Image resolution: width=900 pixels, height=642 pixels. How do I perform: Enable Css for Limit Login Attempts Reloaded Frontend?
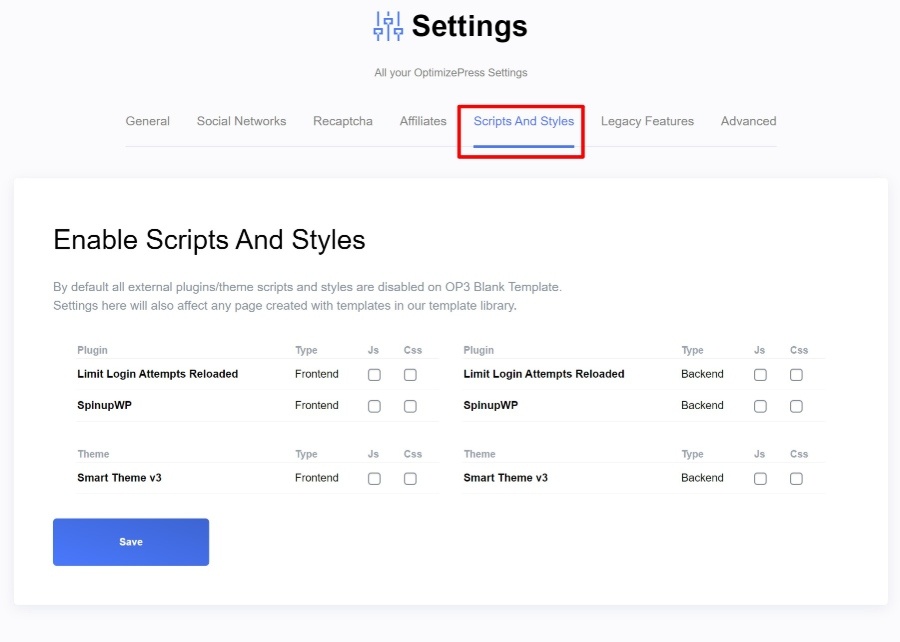[410, 375]
